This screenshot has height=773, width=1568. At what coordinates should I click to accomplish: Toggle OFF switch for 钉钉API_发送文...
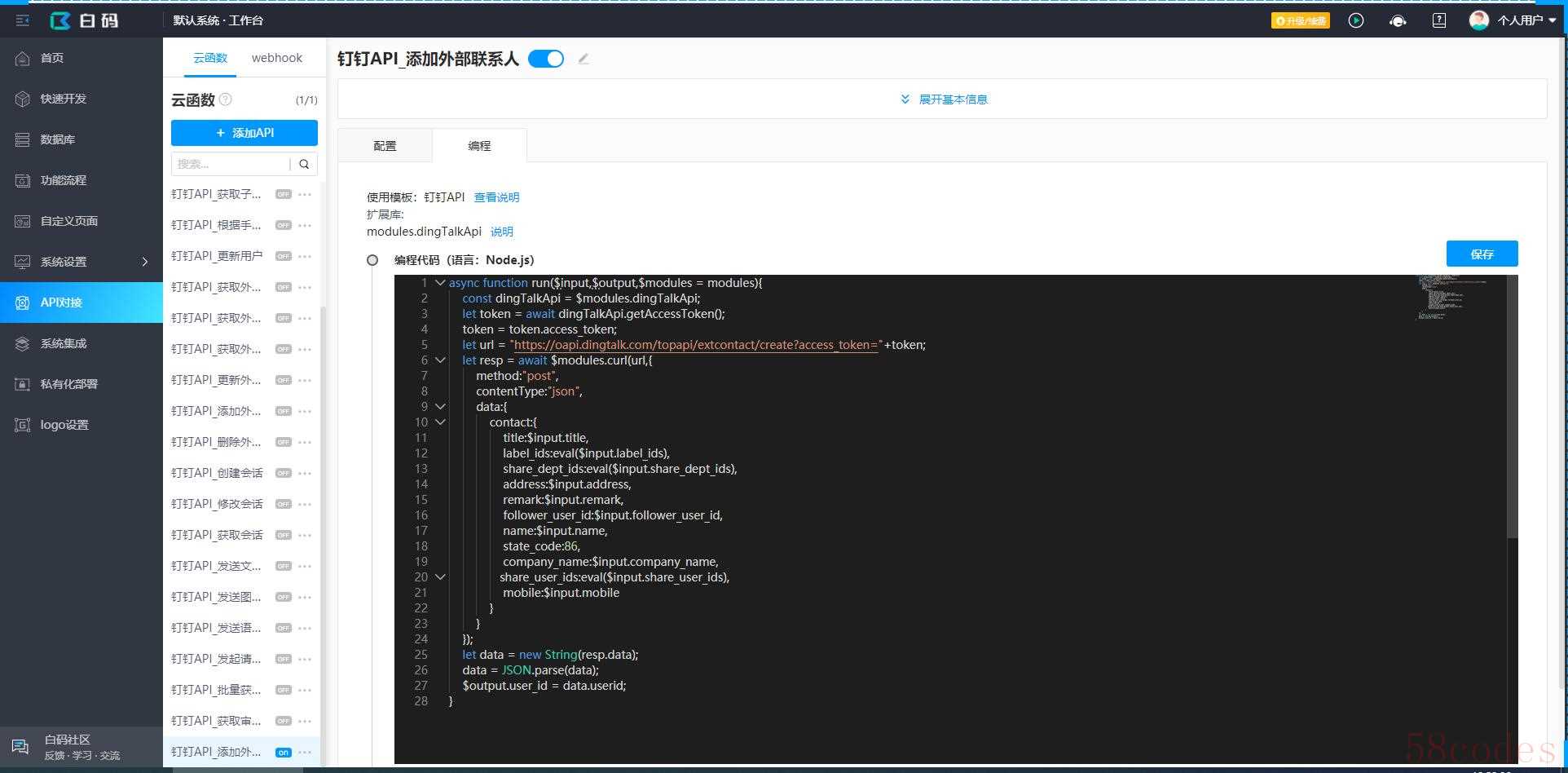[283, 566]
